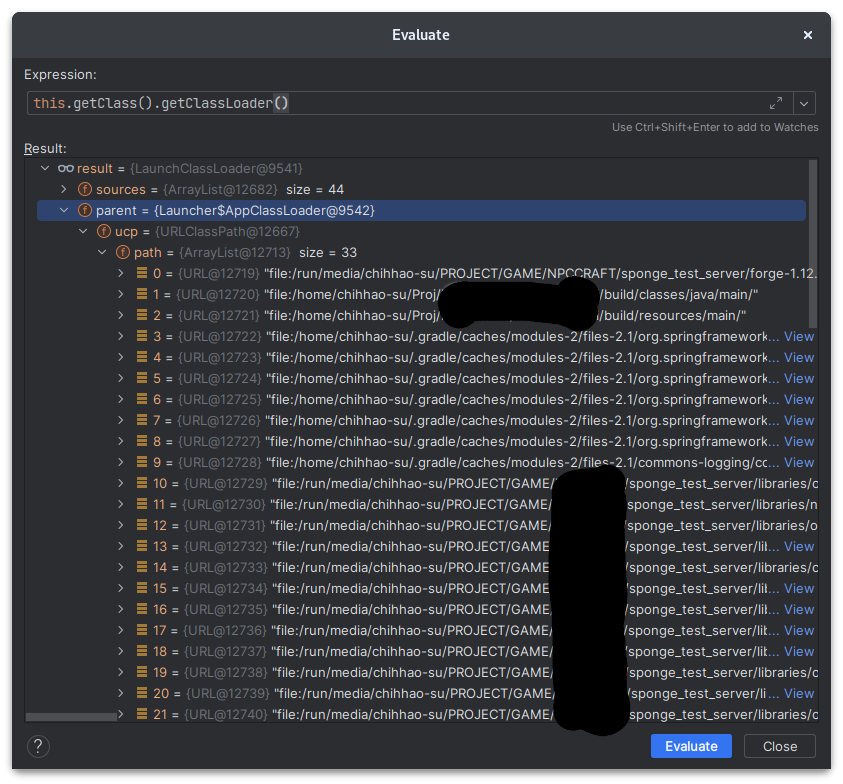843x784 pixels.
Task: Open View link for element 9
Action: click(799, 462)
